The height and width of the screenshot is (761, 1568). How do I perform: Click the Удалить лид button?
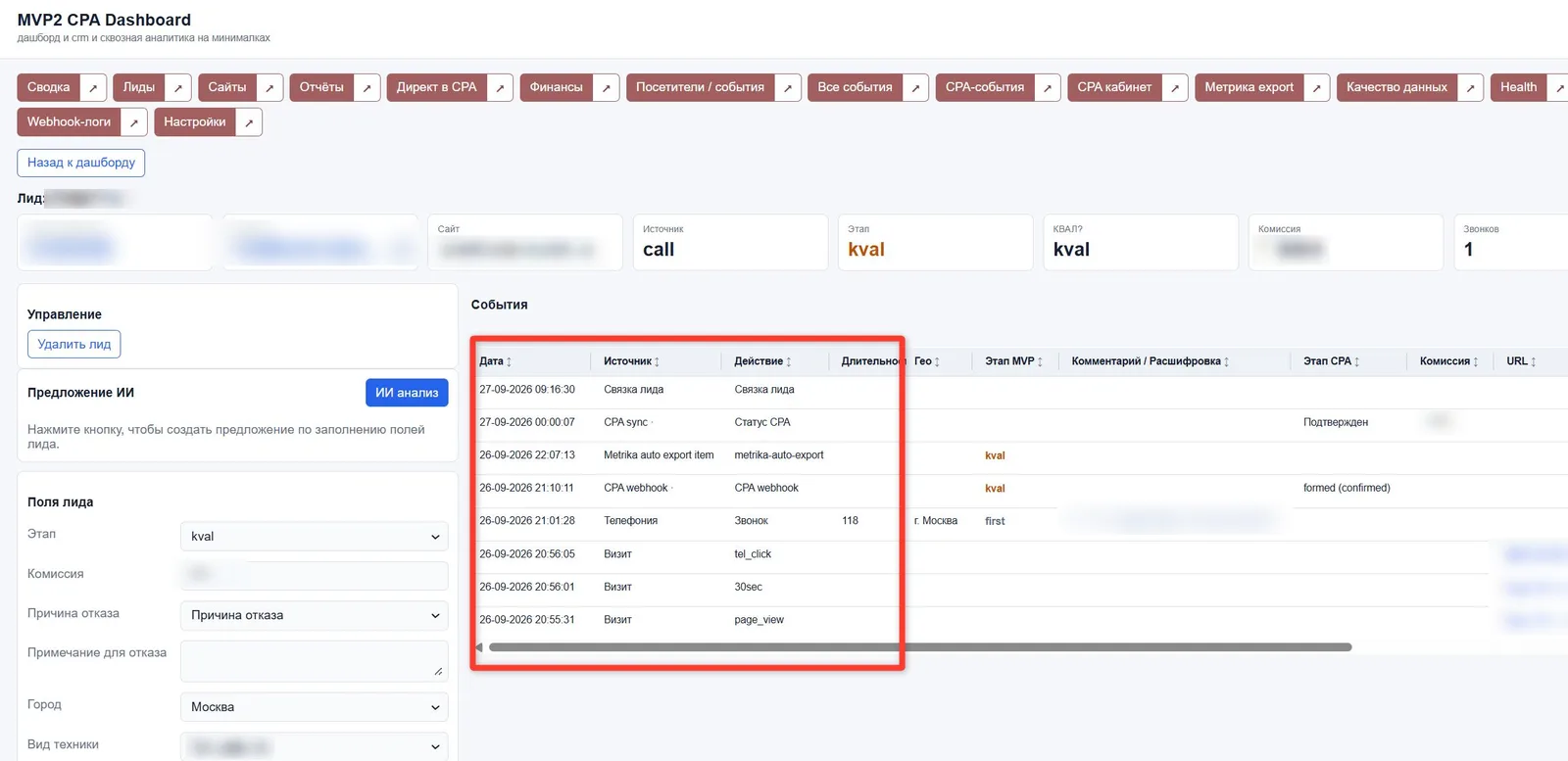pos(74,345)
